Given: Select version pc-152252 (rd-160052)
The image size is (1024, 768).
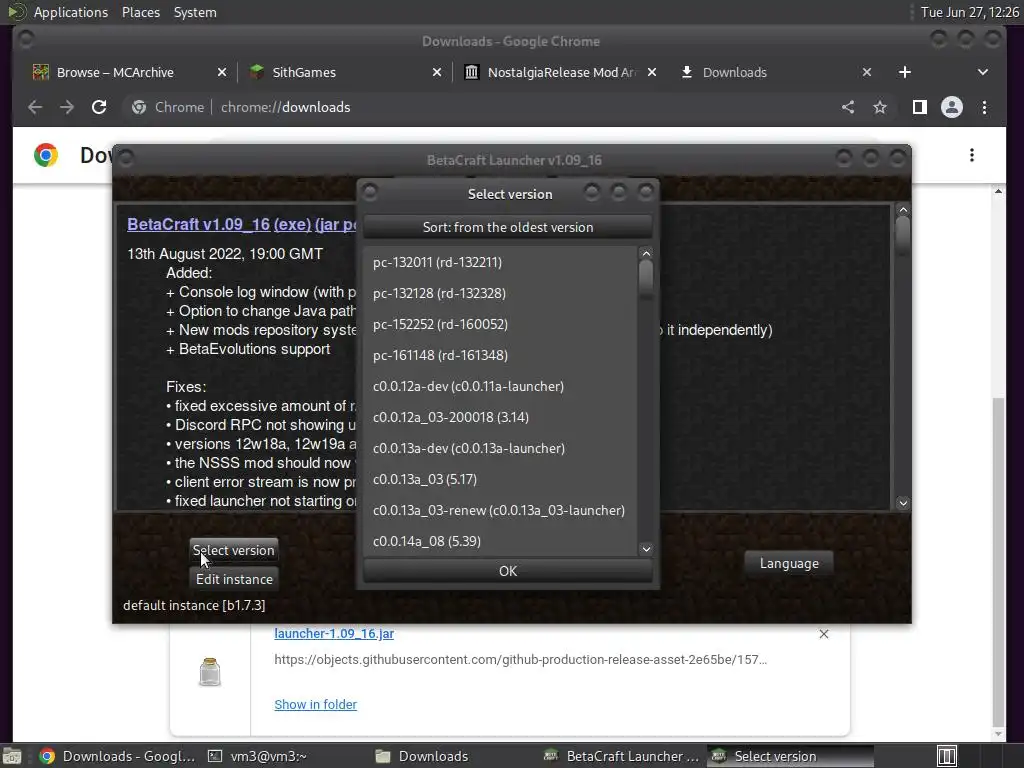Looking at the screenshot, I should [500, 324].
